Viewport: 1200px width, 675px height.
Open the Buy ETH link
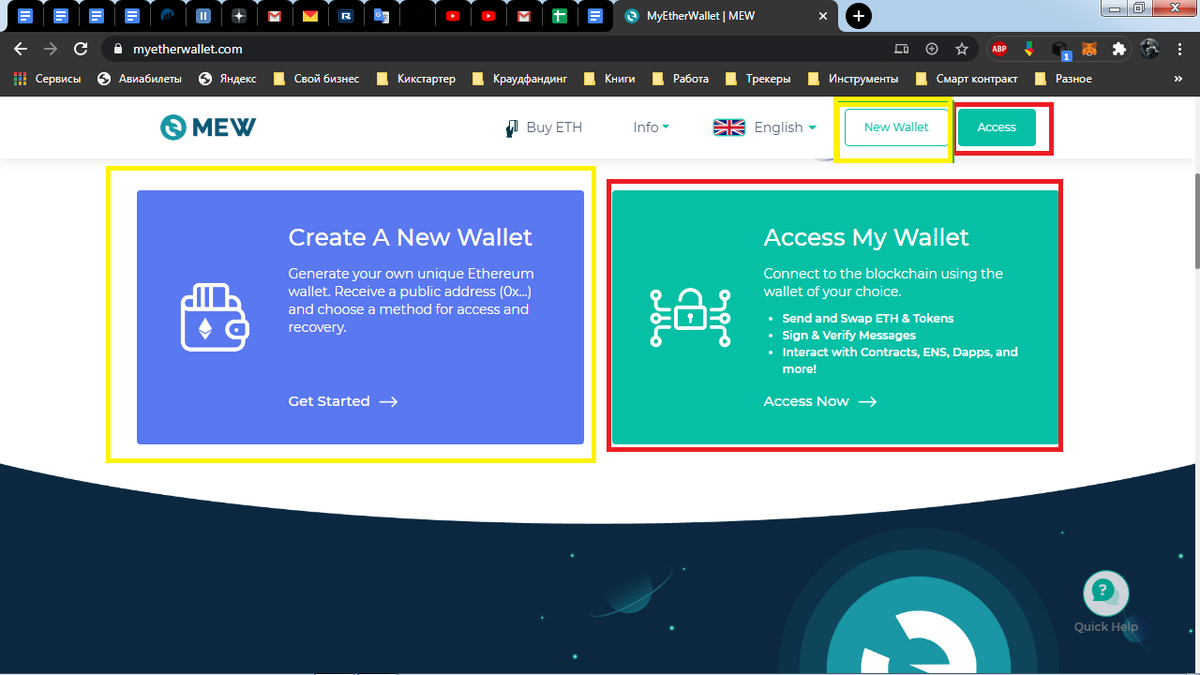(544, 127)
